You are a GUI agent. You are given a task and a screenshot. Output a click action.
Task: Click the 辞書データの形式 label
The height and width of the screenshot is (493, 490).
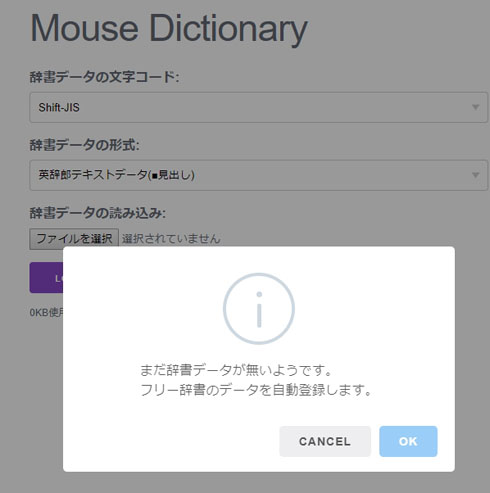(84, 145)
